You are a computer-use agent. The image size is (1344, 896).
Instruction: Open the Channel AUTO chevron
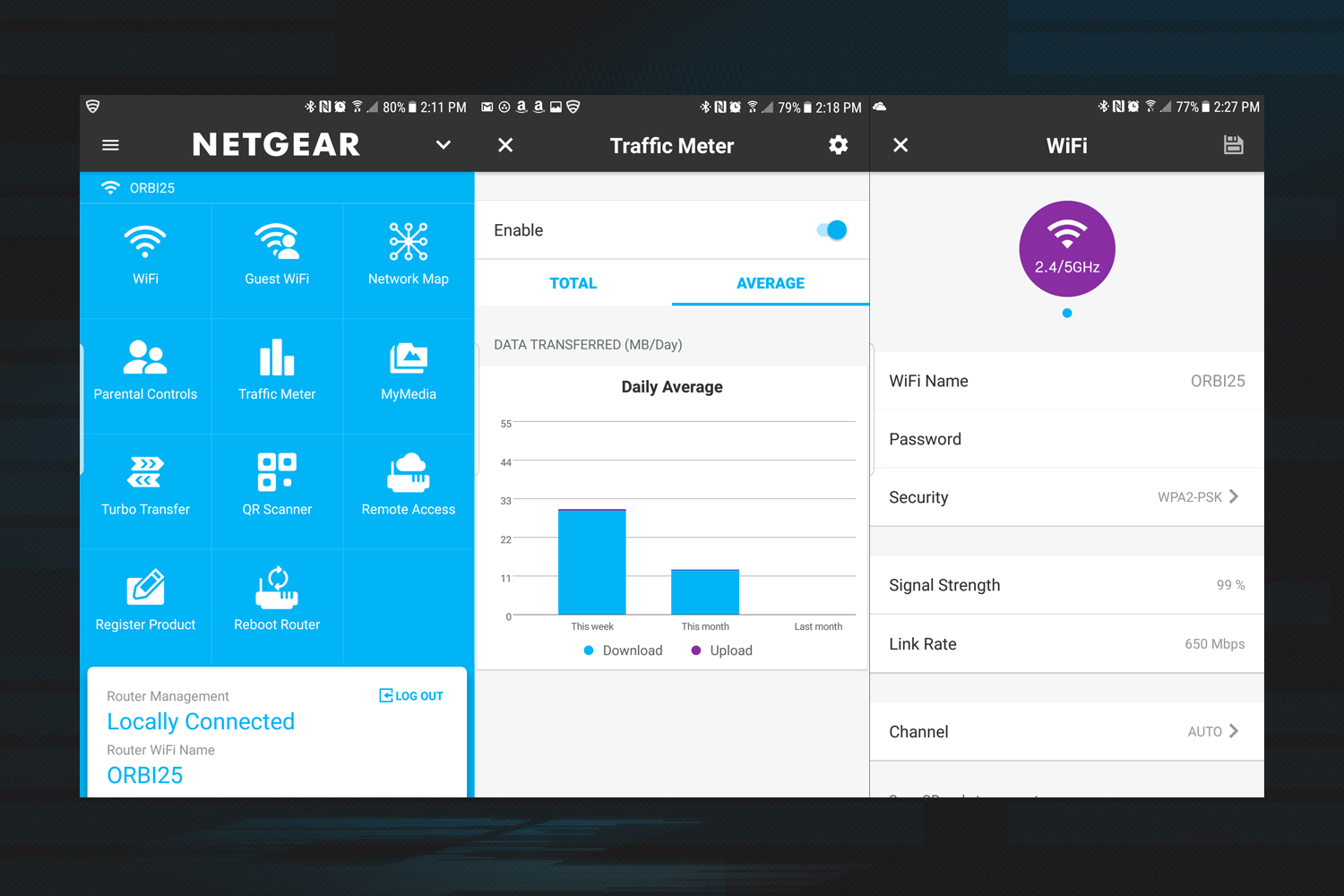click(1234, 731)
